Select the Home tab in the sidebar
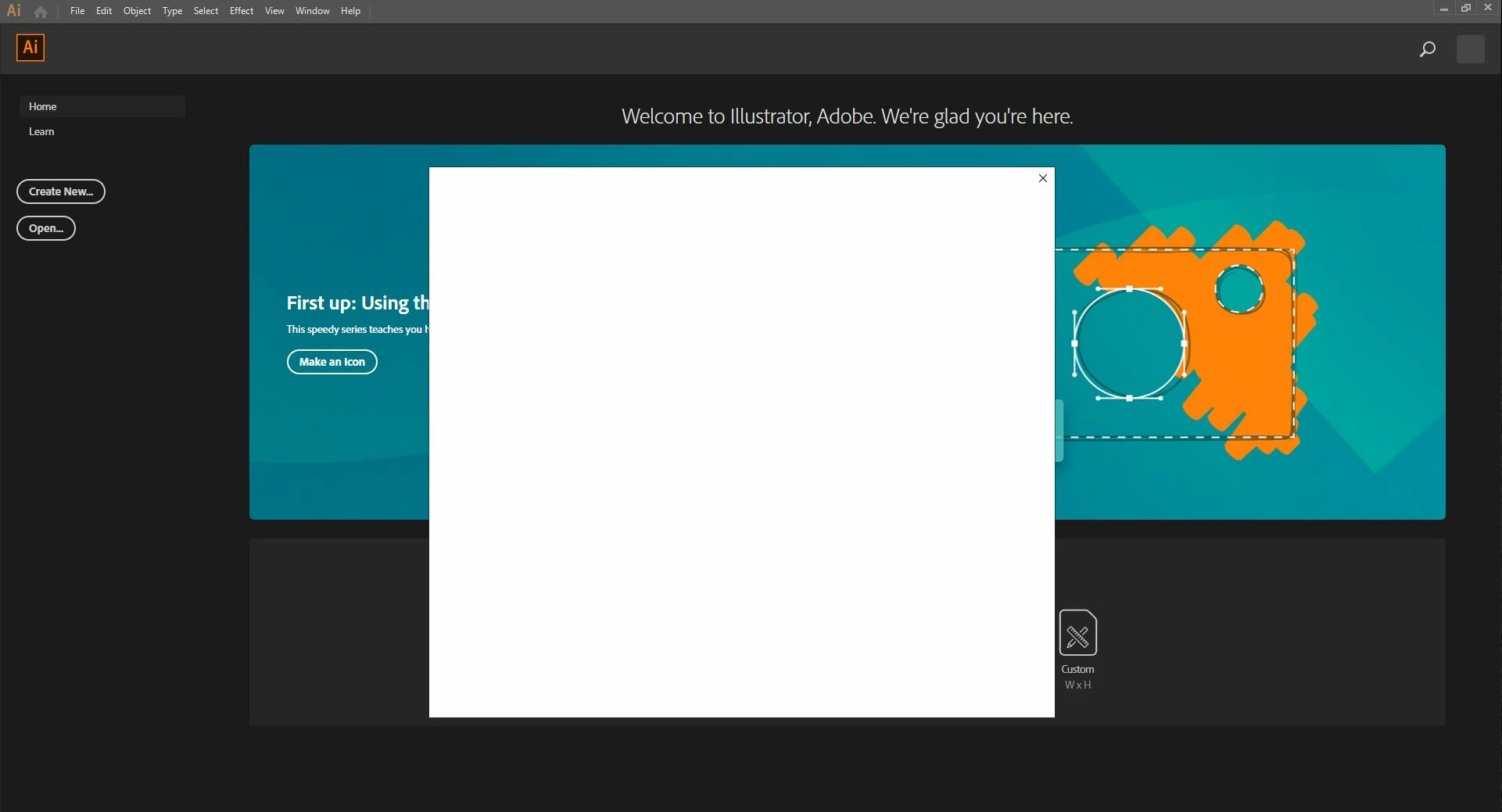This screenshot has width=1502, height=812. 102,106
